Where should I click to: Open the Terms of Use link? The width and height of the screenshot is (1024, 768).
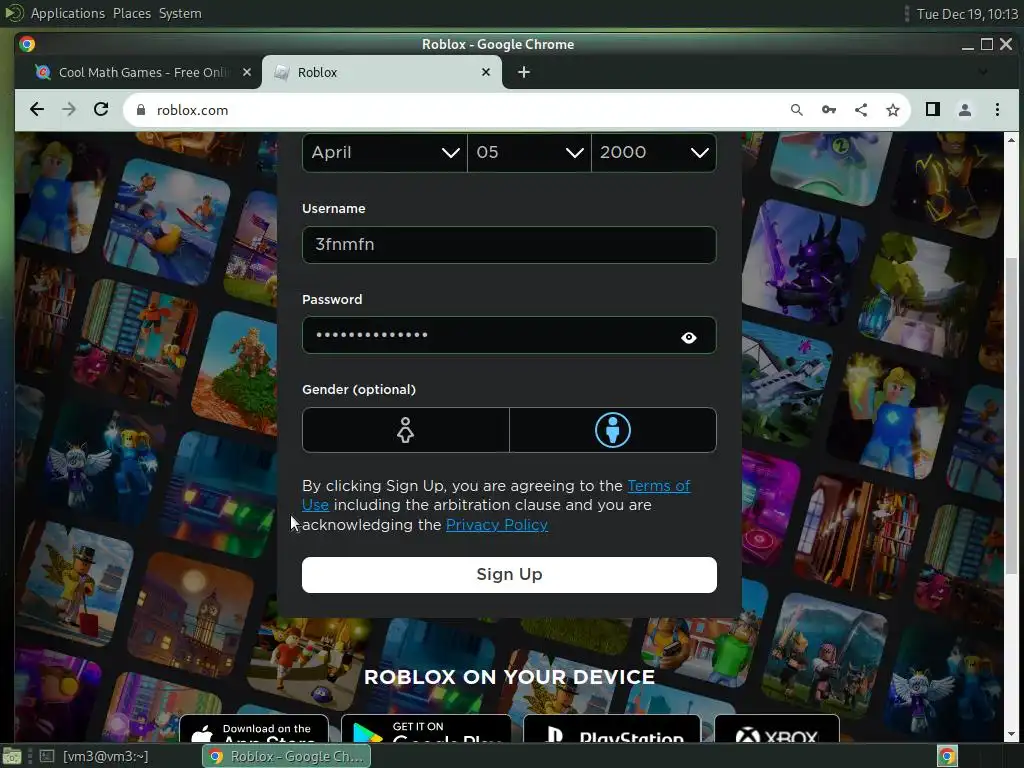point(658,486)
